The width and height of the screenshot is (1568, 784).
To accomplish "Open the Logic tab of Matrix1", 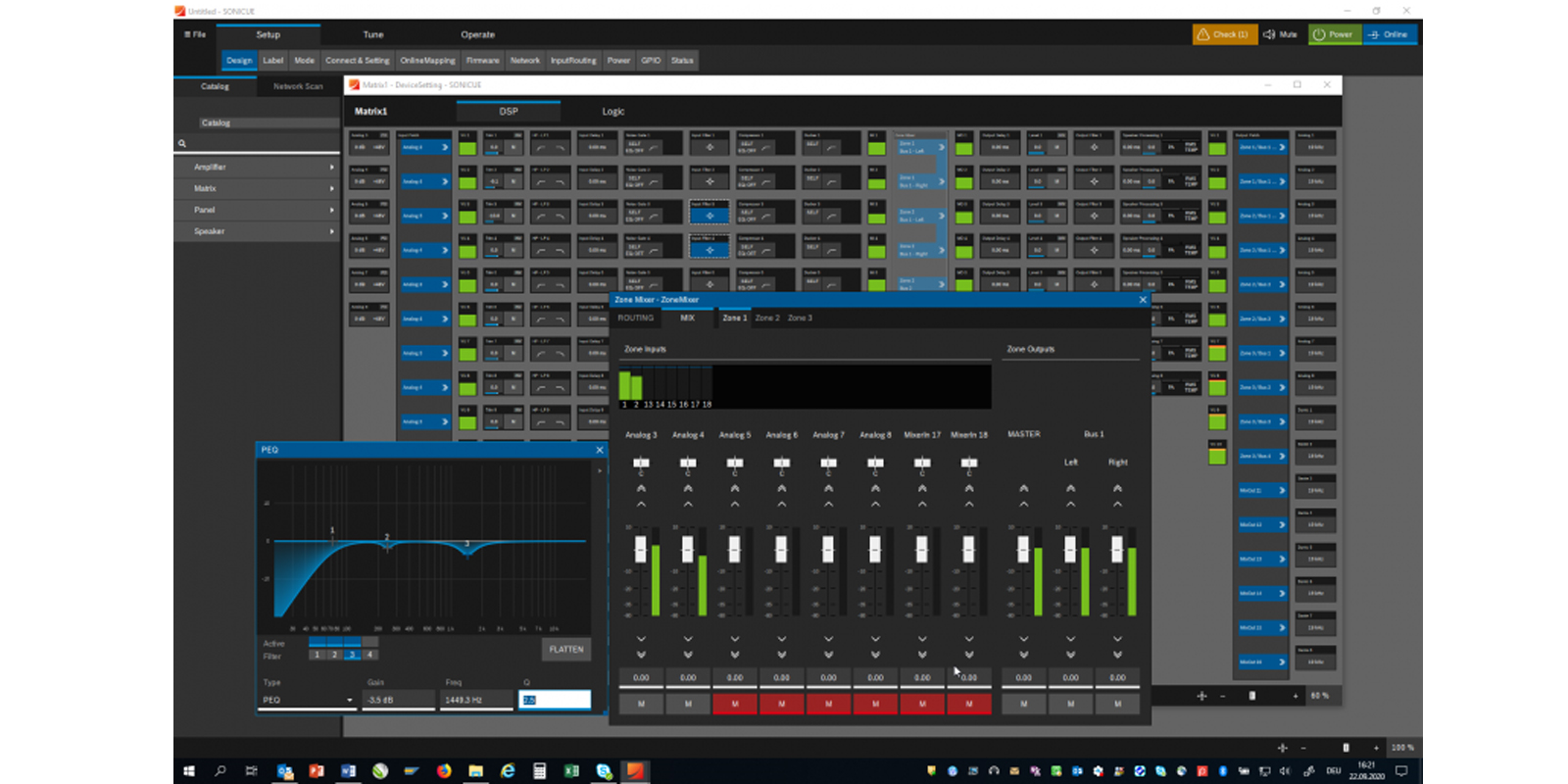I will click(612, 112).
